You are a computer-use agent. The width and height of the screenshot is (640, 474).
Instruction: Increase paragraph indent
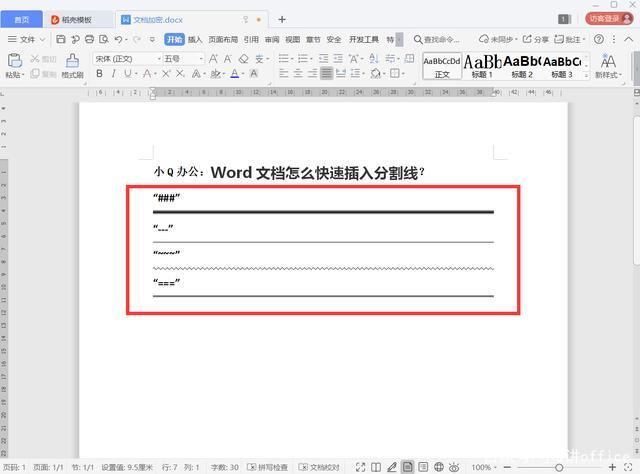click(x=338, y=58)
